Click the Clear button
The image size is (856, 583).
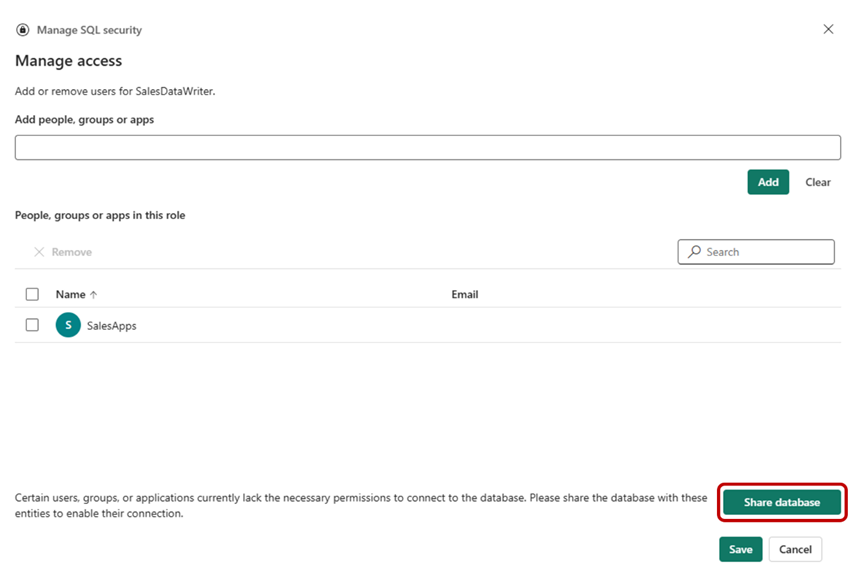coord(818,182)
